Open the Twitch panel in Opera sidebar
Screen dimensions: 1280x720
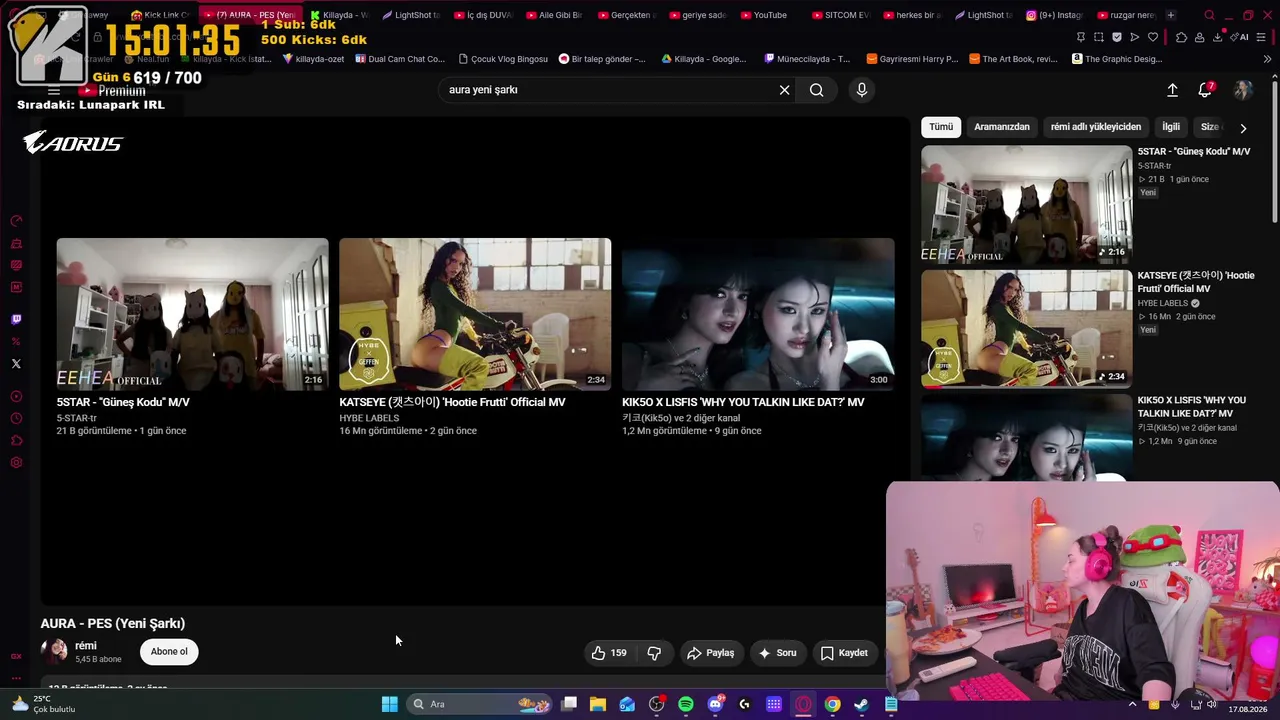(x=16, y=320)
